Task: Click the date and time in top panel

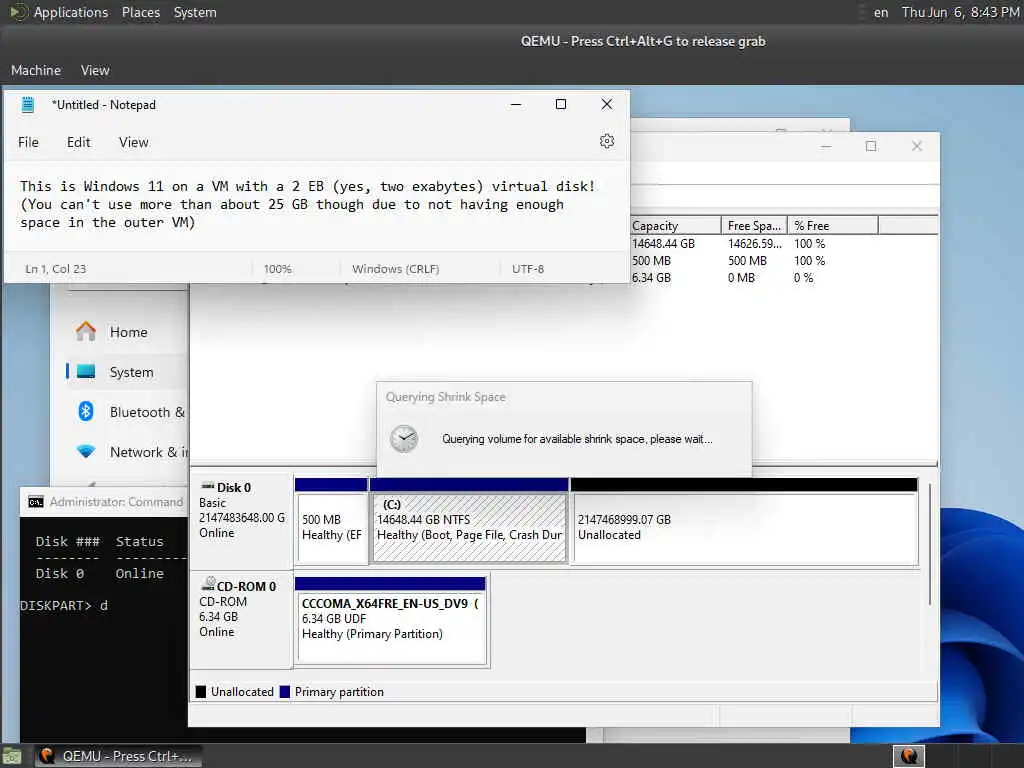Action: (960, 12)
